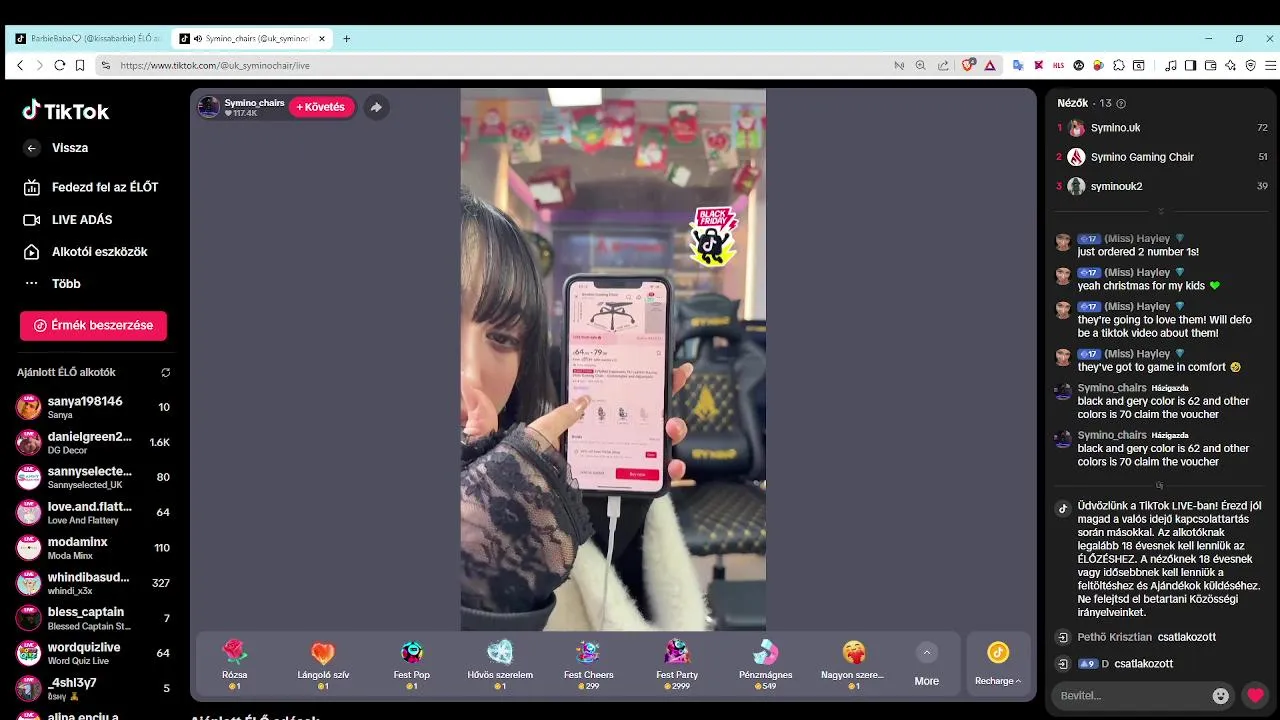Open the HLS extension icon

coord(1059,65)
